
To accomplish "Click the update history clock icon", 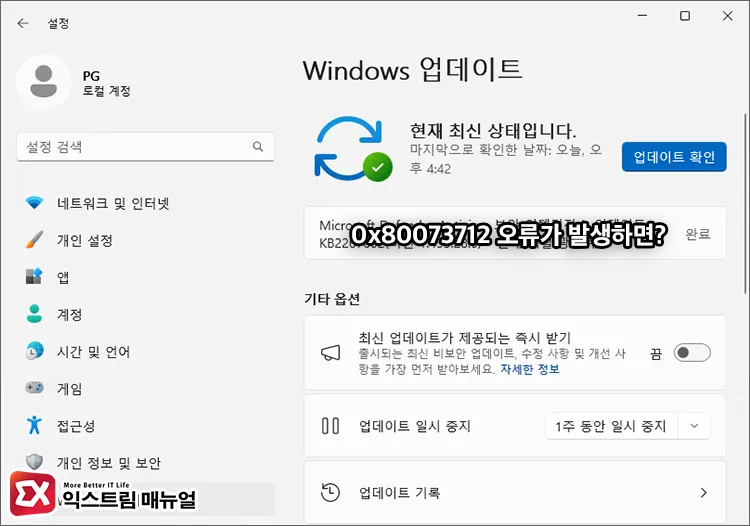I will tap(331, 493).
